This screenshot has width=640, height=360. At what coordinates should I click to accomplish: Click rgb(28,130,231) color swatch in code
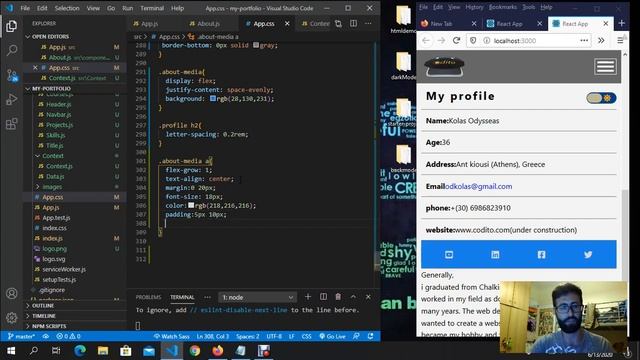click(x=213, y=98)
